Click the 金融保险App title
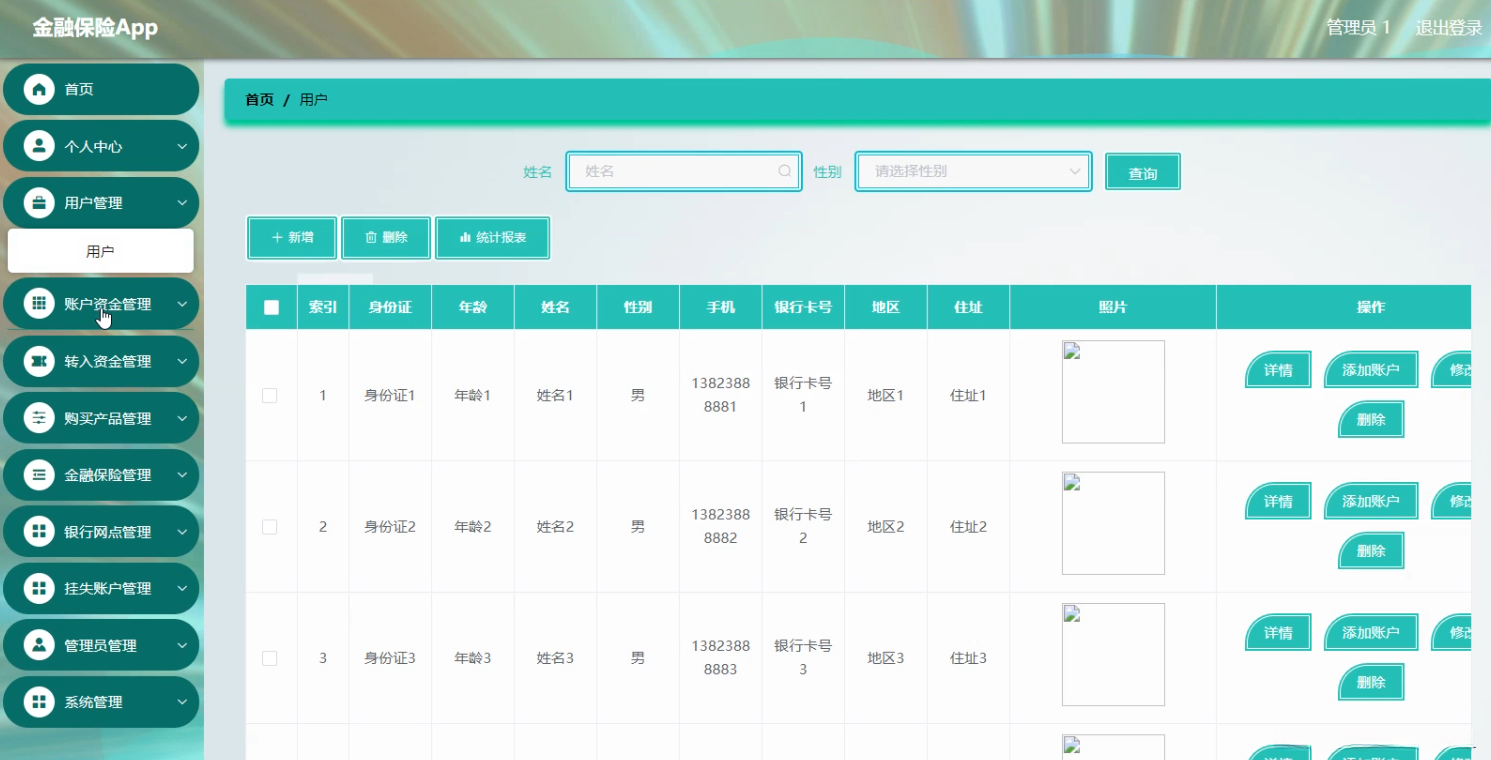Viewport: 1491px width, 760px height. (x=95, y=28)
